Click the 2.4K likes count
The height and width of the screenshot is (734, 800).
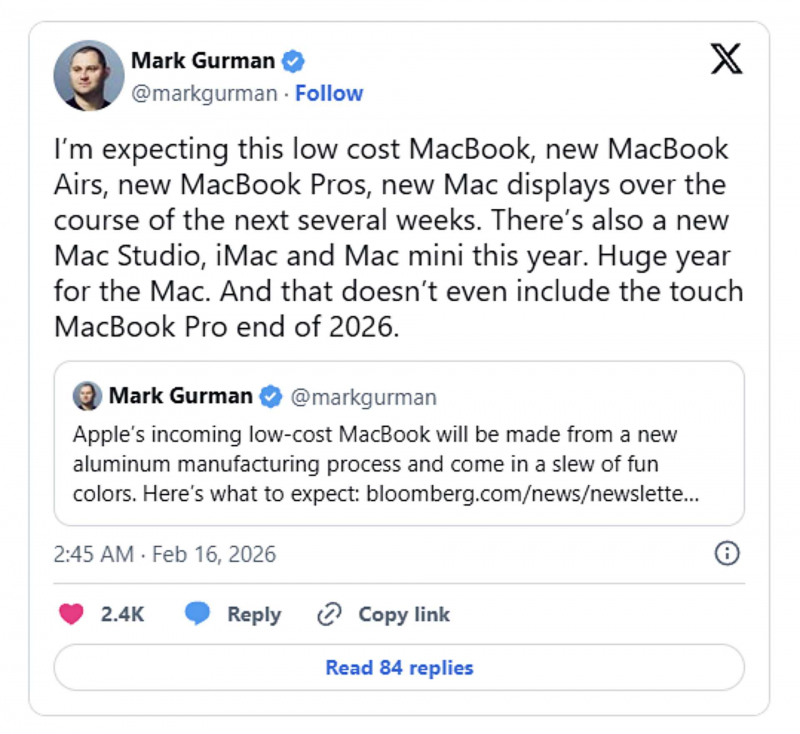(122, 614)
